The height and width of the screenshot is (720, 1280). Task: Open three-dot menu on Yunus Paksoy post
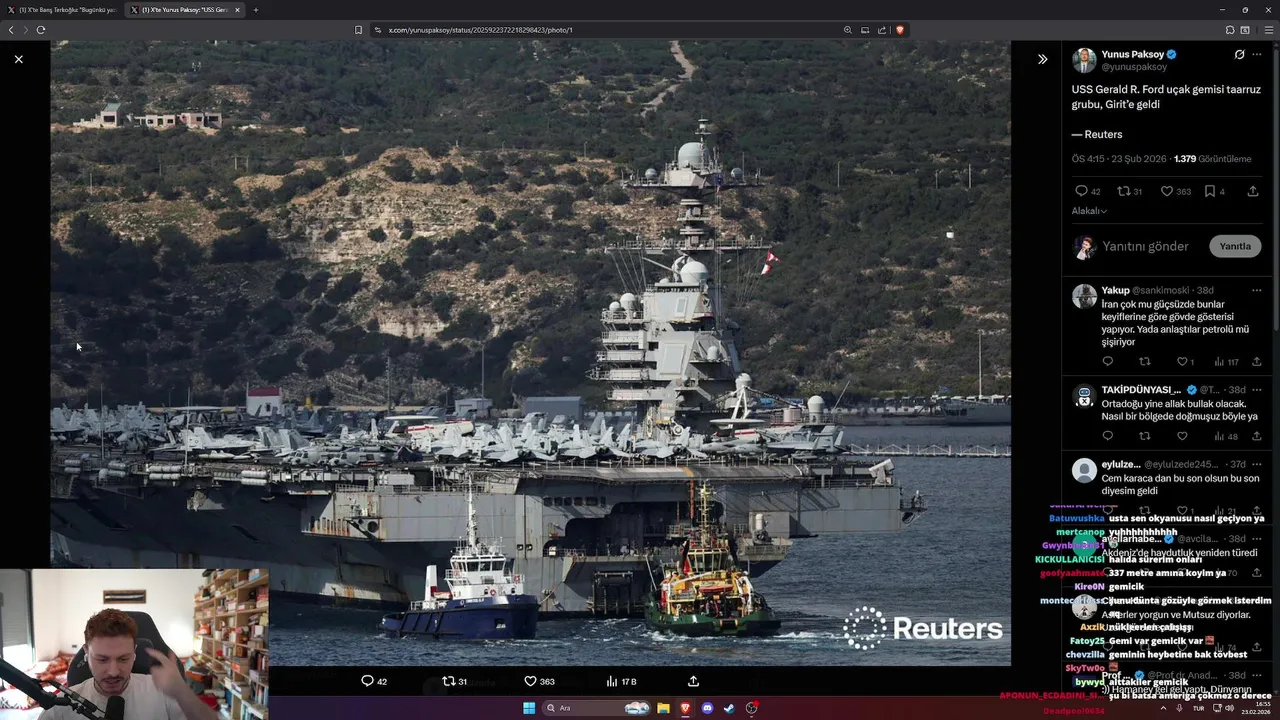pyautogui.click(x=1257, y=54)
